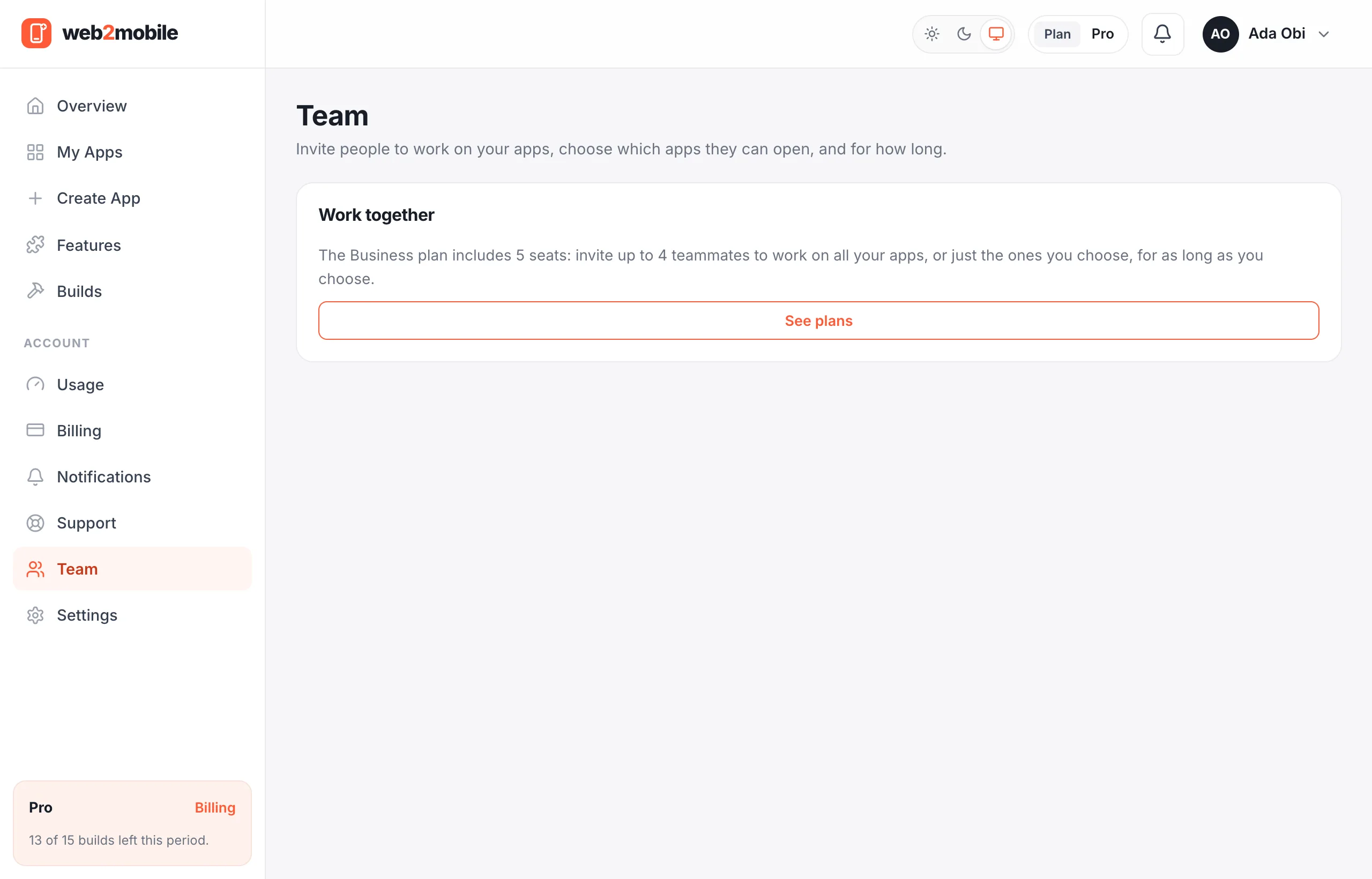The height and width of the screenshot is (879, 1372).
Task: Click the My Apps grid icon
Action: (x=35, y=152)
